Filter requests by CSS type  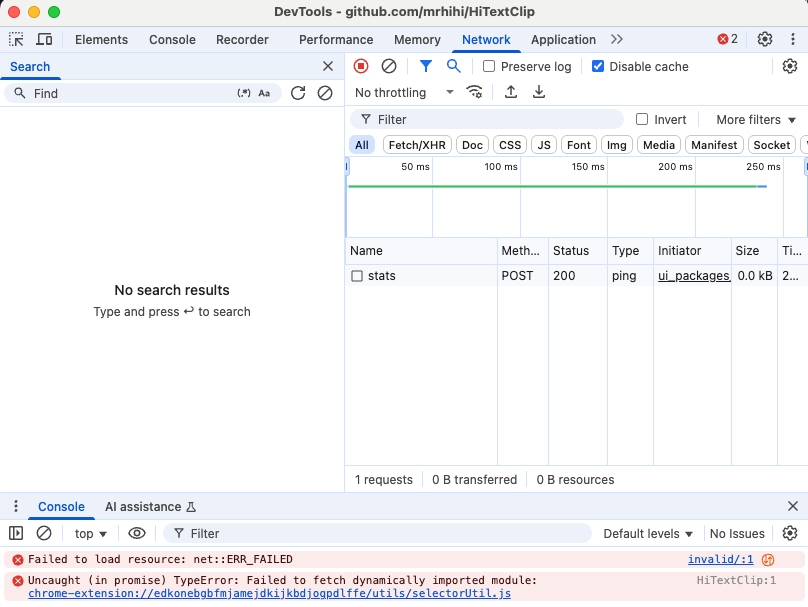(510, 145)
